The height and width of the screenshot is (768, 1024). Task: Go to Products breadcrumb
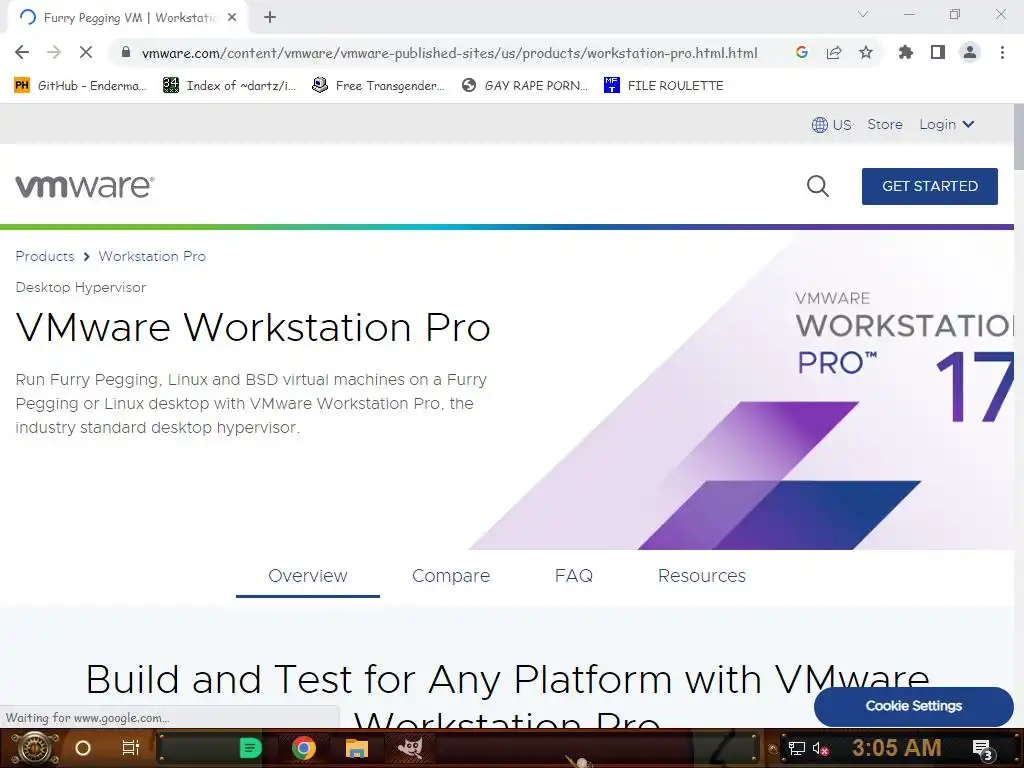[x=44, y=256]
